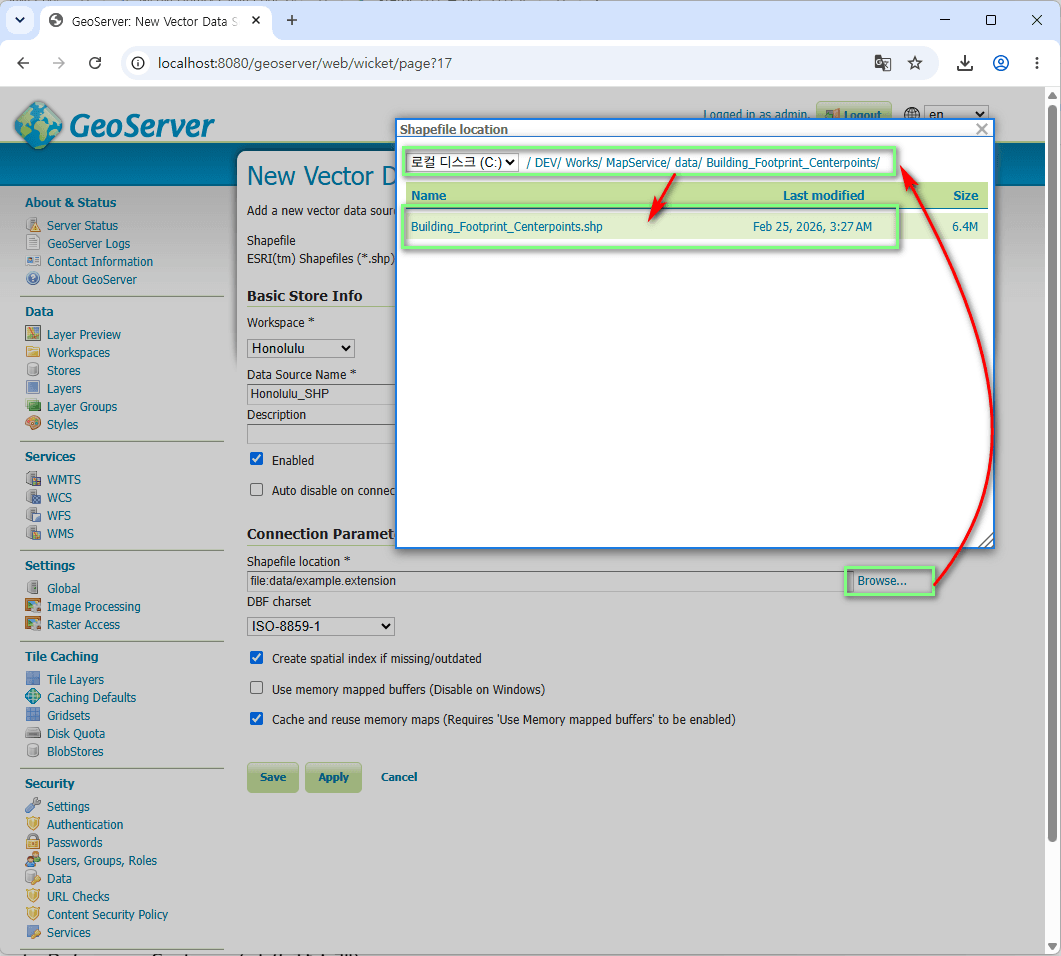Viewport: 1061px width, 956px height.
Task: Click the Caching Defaults globe icon
Action: pyautogui.click(x=32, y=696)
